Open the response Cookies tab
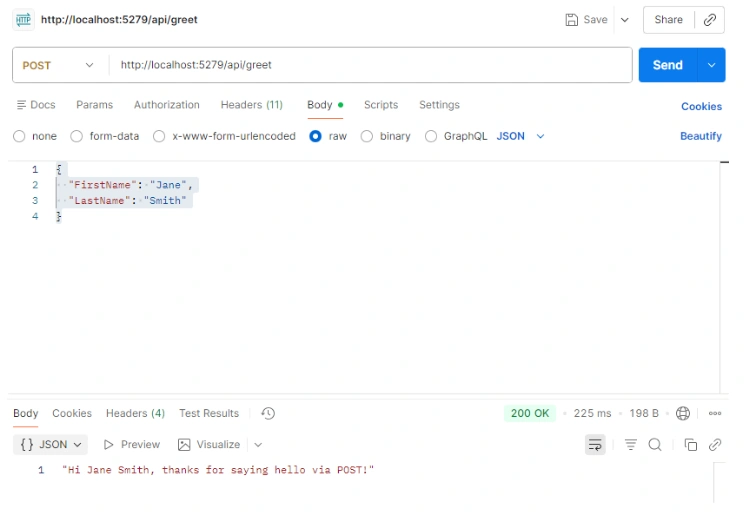 tap(72, 413)
